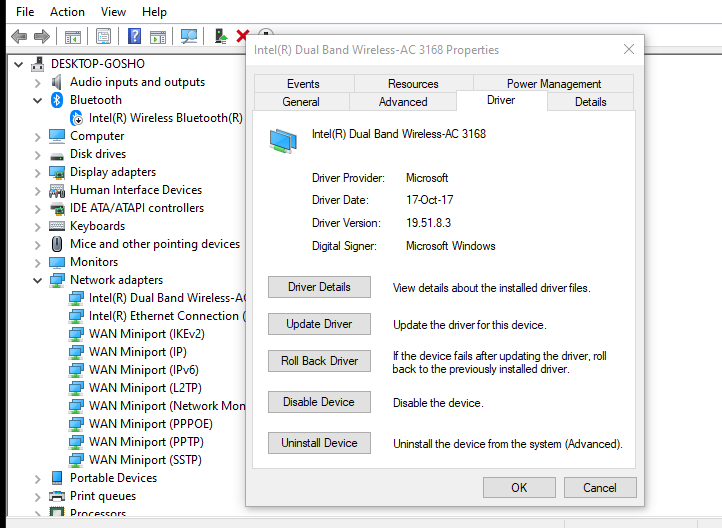Open the Action menu
This screenshot has height=528, width=722.
point(67,12)
